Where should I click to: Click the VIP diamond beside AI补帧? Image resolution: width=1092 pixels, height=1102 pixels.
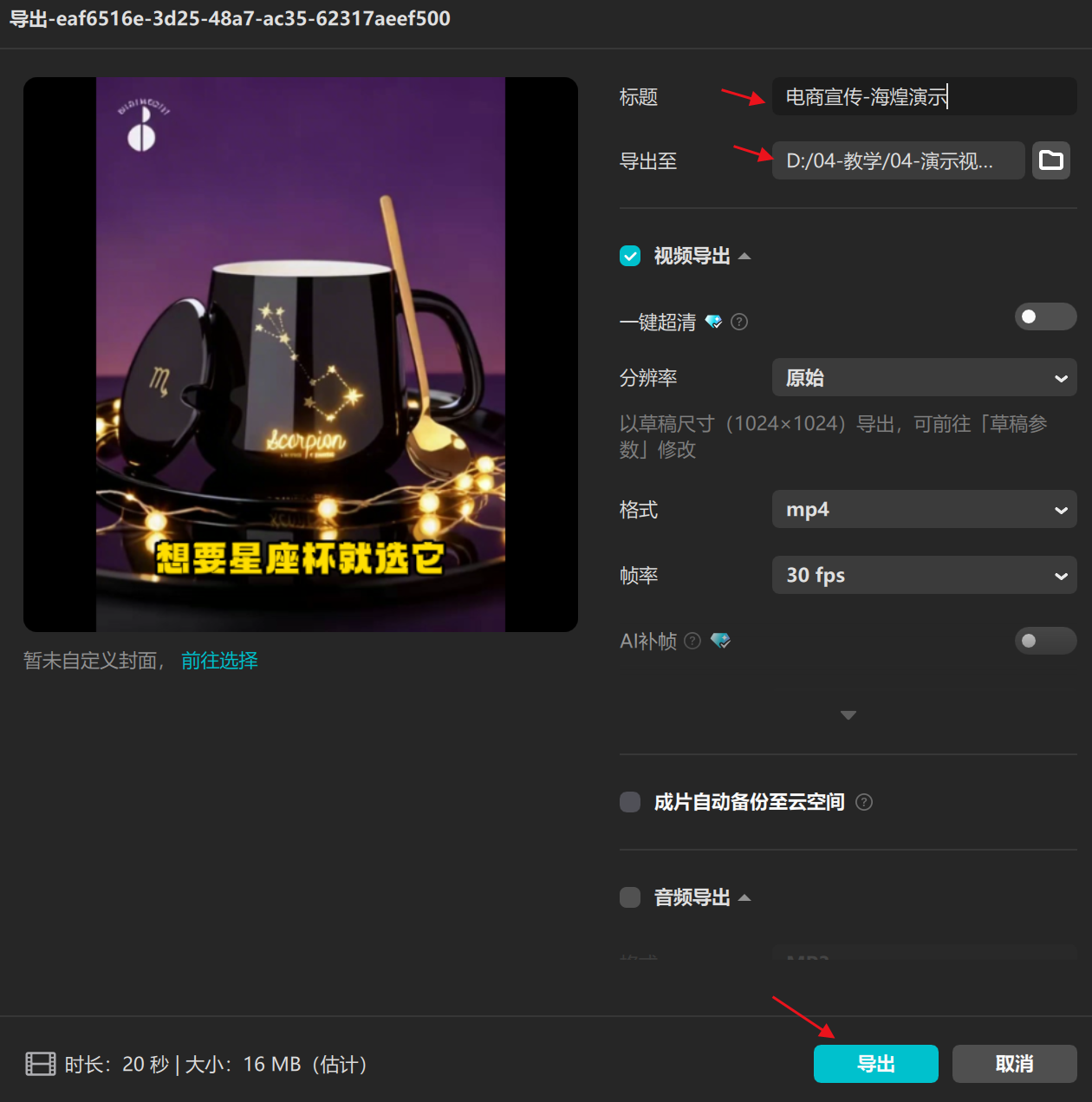click(720, 641)
